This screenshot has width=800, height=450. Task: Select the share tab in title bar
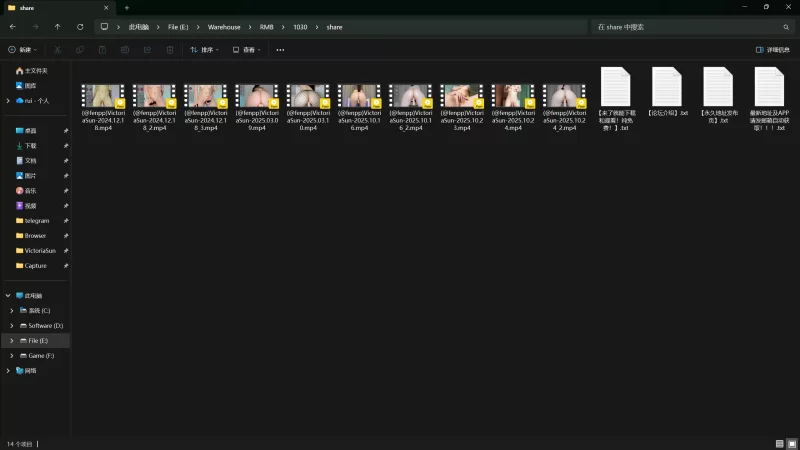click(x=40, y=7)
